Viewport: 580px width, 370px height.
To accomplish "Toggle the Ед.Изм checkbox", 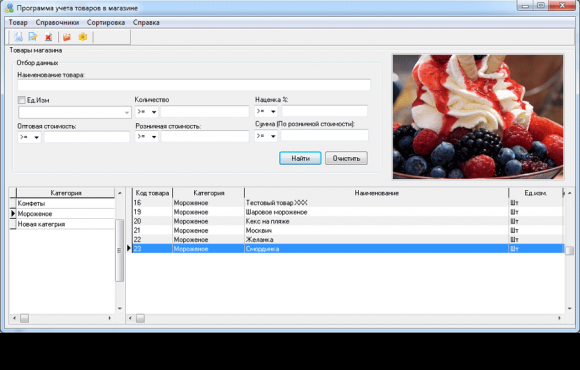I will 21,100.
